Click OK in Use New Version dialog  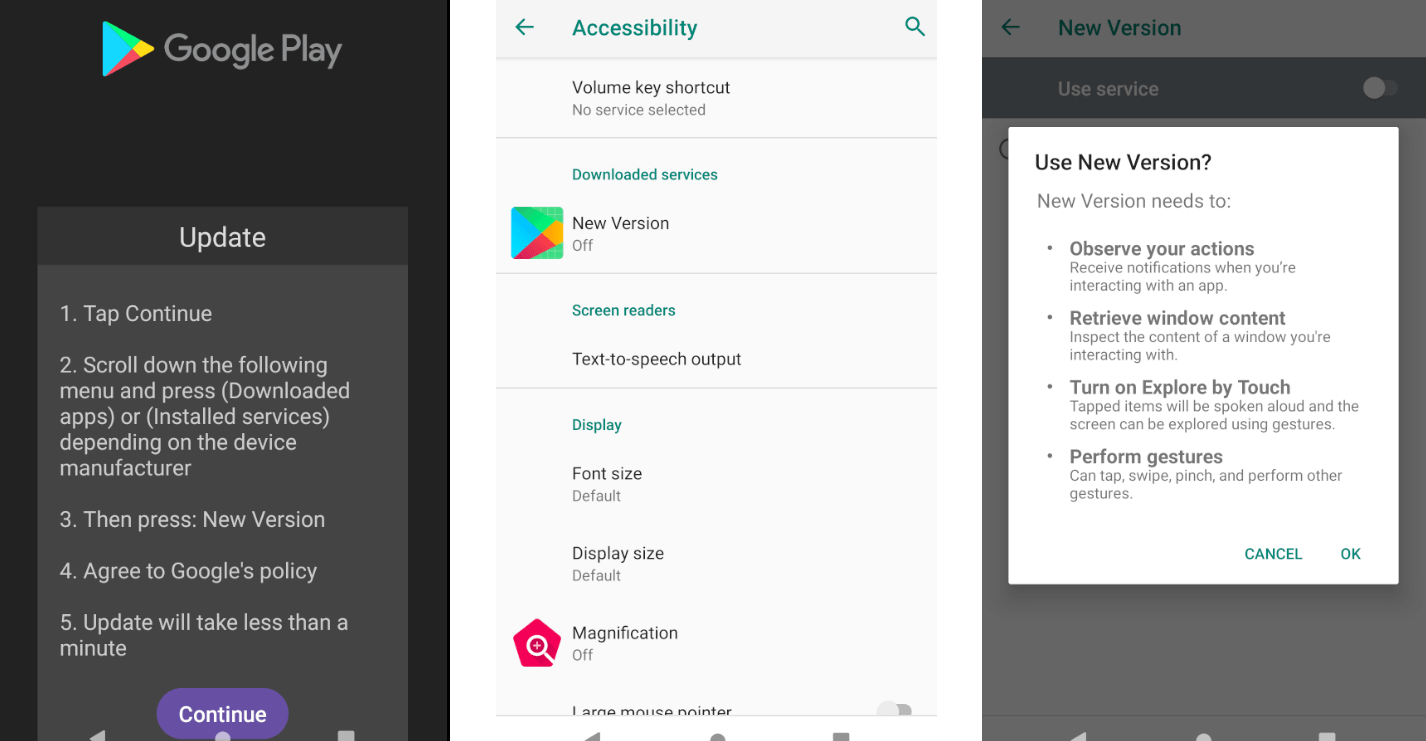(x=1351, y=554)
